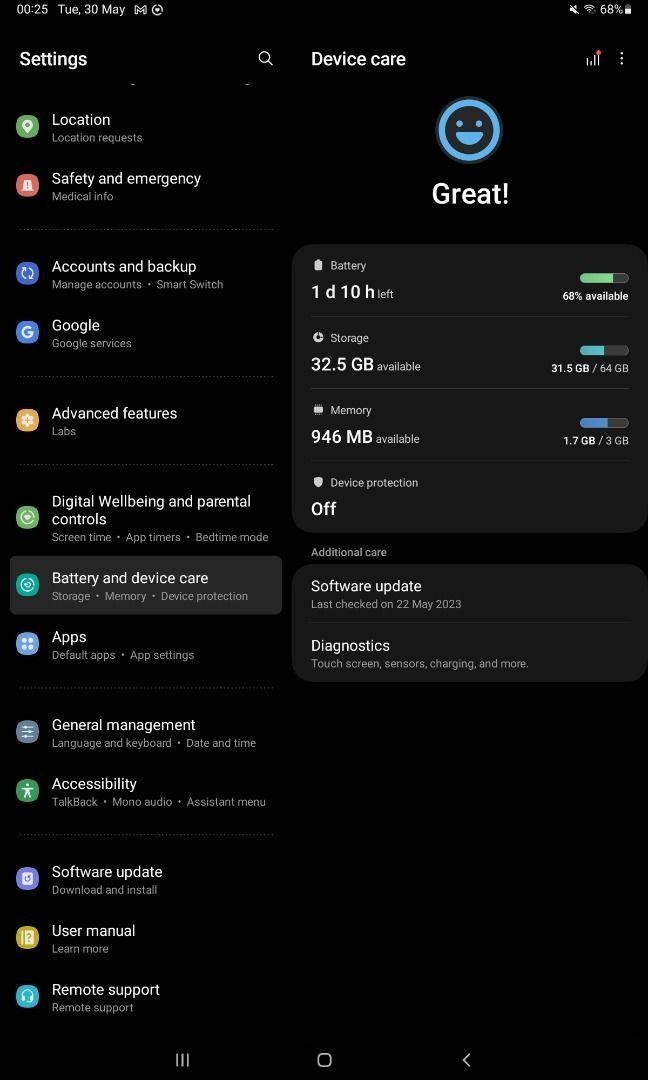The height and width of the screenshot is (1080, 648).
Task: Tap Software update last checked 22 May 2023
Action: pos(470,594)
